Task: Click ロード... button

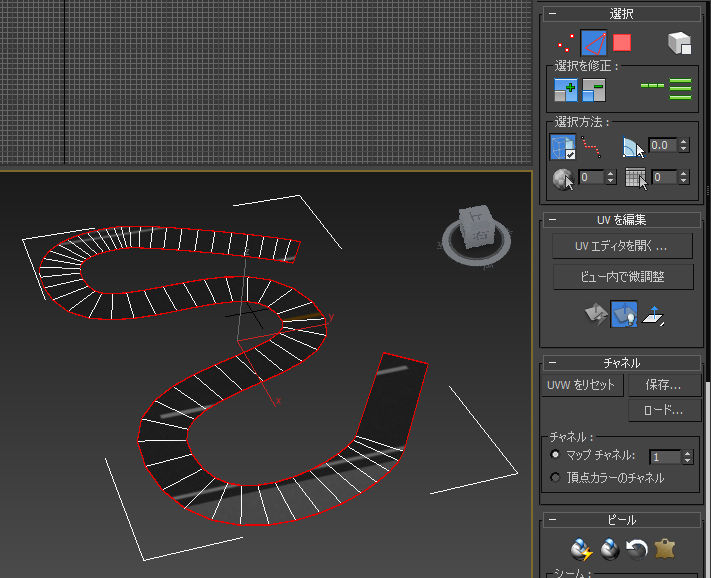Action: (664, 410)
